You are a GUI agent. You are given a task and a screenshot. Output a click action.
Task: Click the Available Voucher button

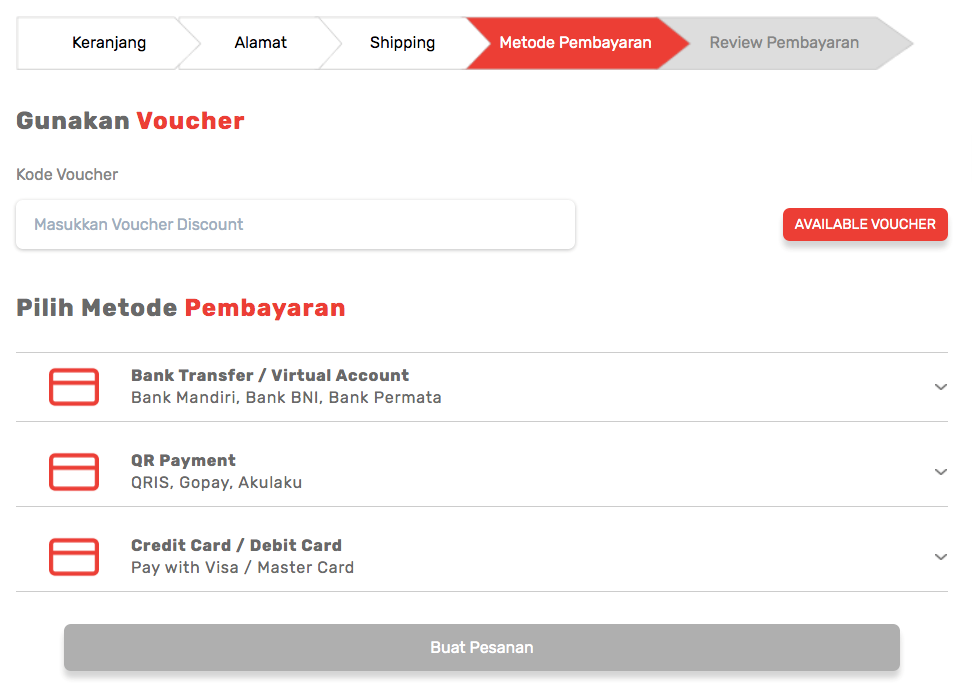coord(865,224)
